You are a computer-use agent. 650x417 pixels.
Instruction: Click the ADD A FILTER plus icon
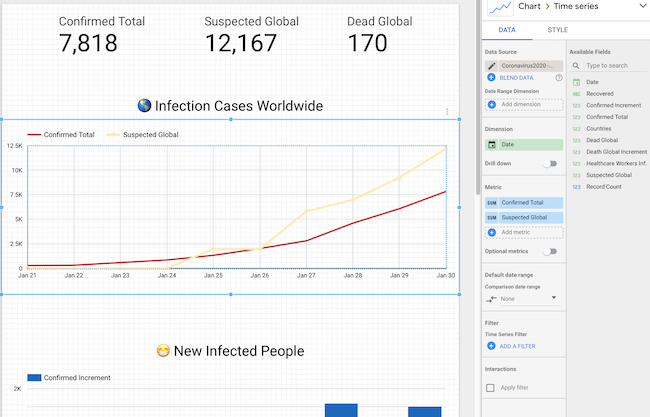[x=491, y=346]
